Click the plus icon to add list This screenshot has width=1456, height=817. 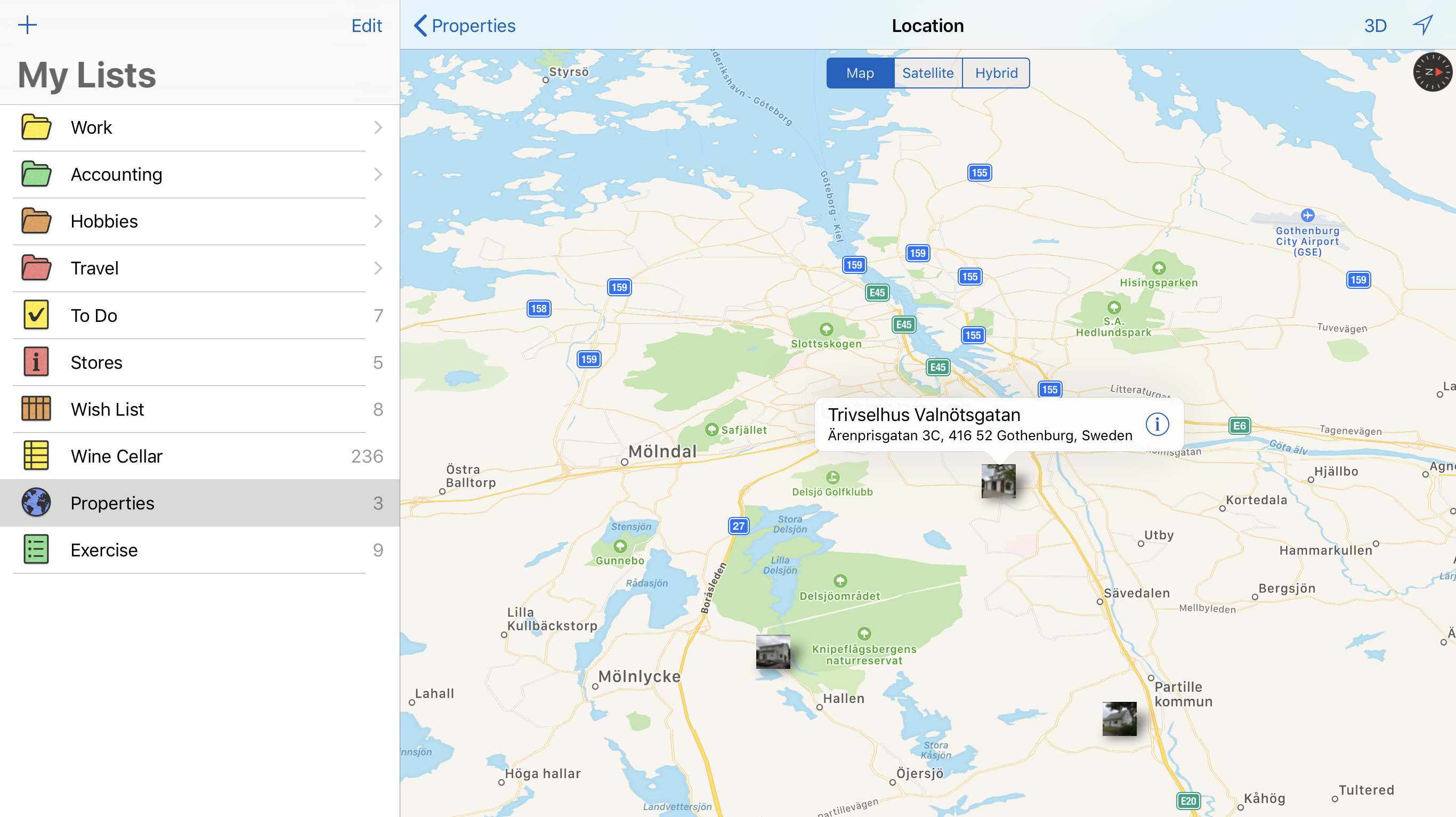click(x=27, y=25)
